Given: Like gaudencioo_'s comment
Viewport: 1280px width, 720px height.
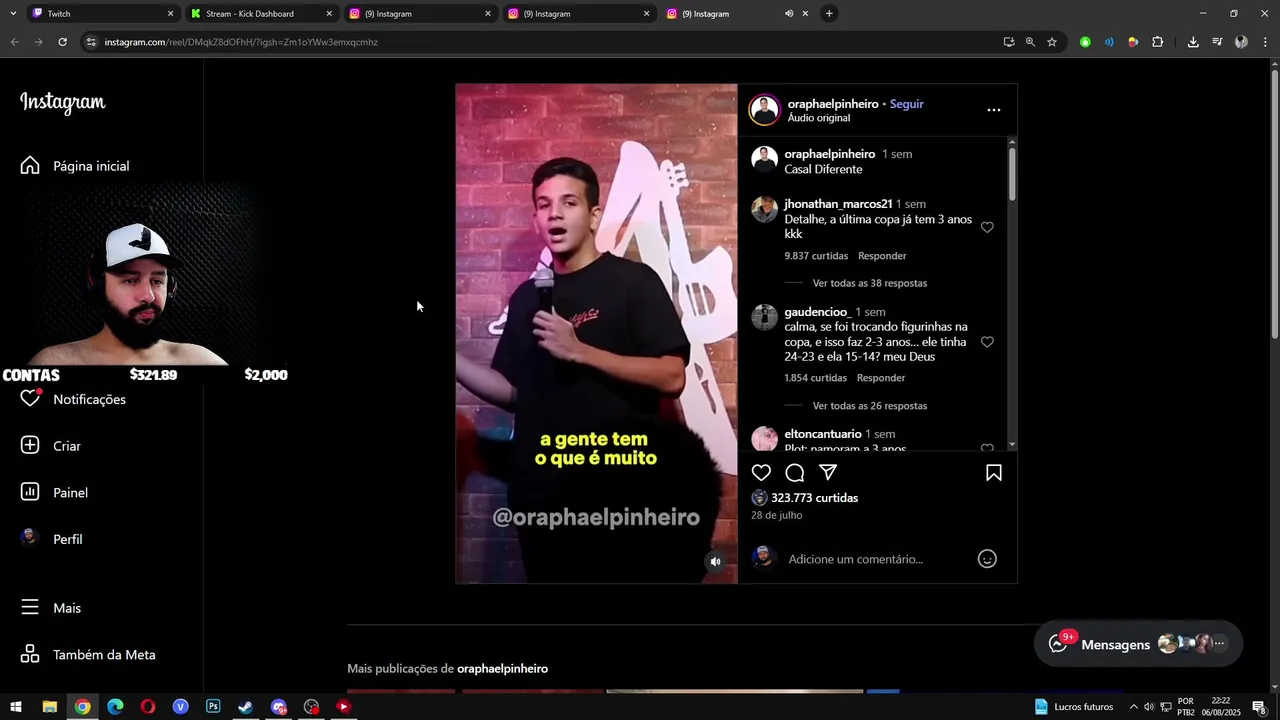Looking at the screenshot, I should click(x=987, y=342).
